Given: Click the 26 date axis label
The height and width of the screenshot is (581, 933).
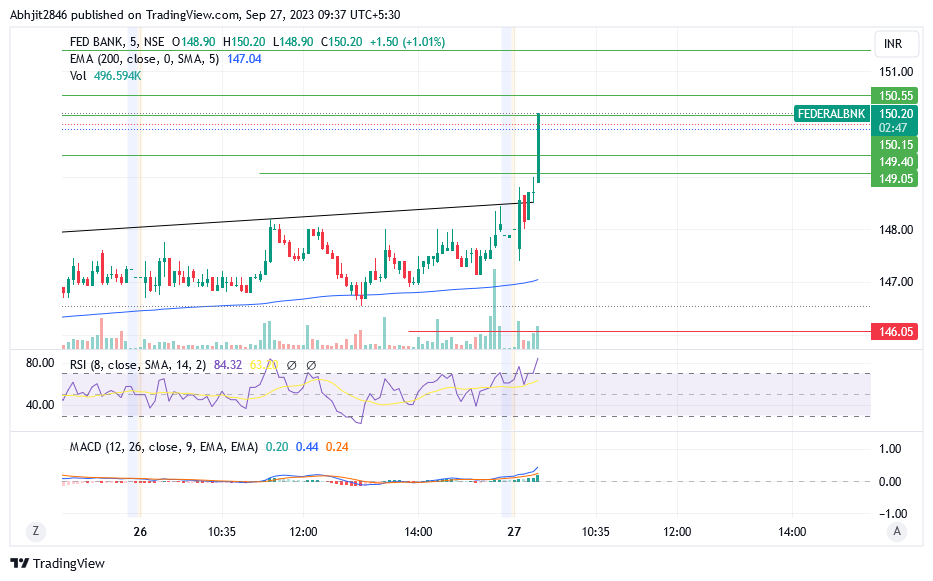Looking at the screenshot, I should pos(140,532).
